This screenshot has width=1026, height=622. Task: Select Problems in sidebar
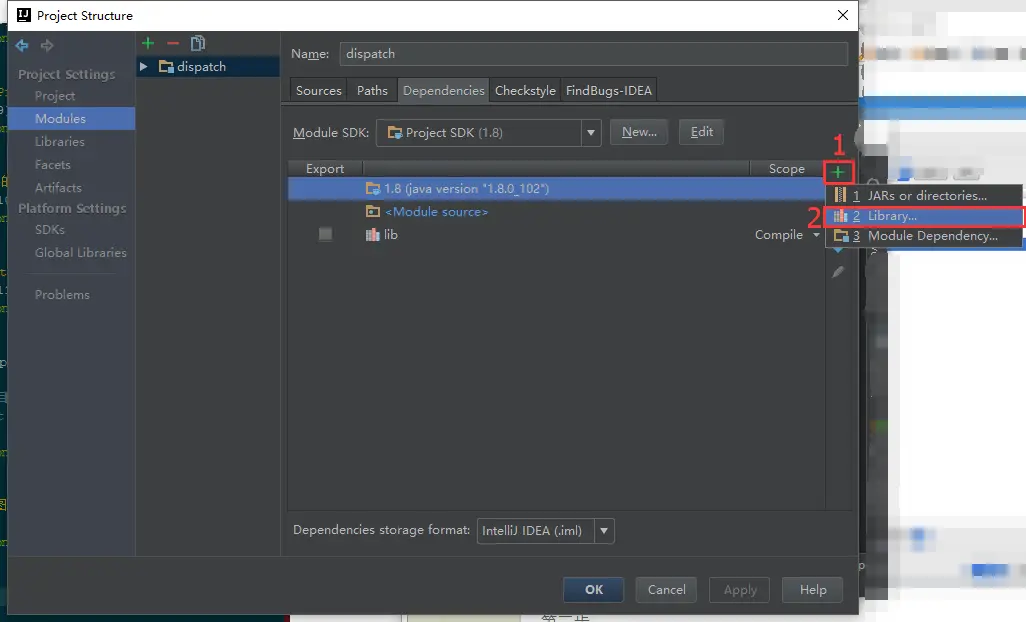(62, 294)
